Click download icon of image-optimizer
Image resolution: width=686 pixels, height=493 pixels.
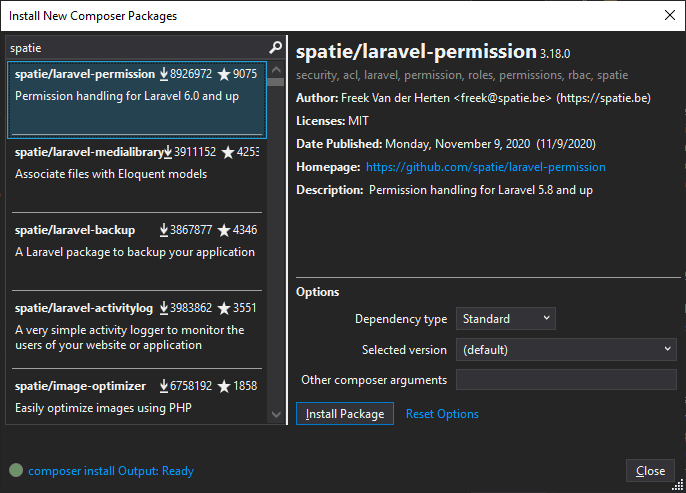point(164,386)
